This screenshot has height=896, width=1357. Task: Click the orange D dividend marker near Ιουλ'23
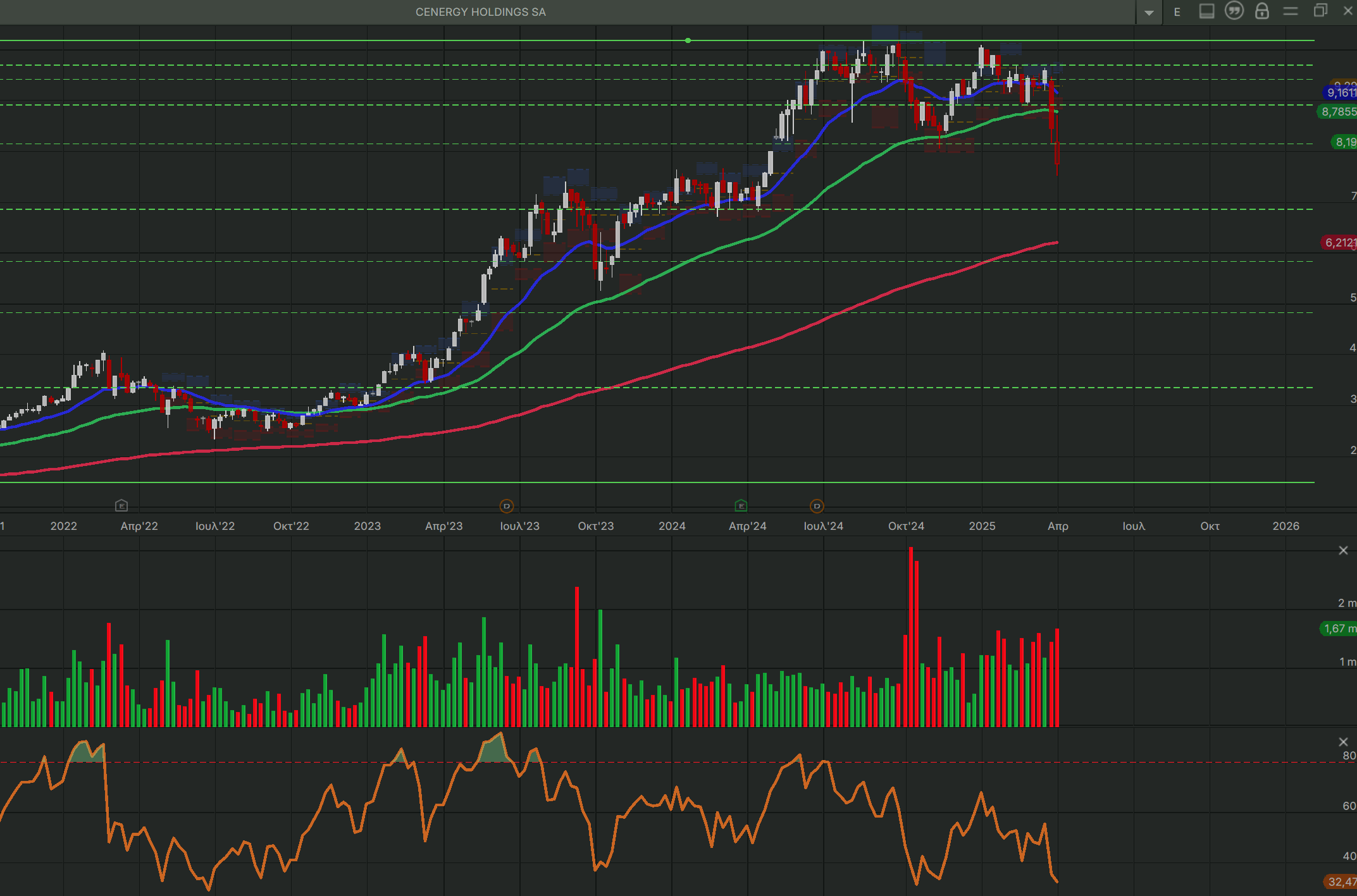click(x=506, y=506)
